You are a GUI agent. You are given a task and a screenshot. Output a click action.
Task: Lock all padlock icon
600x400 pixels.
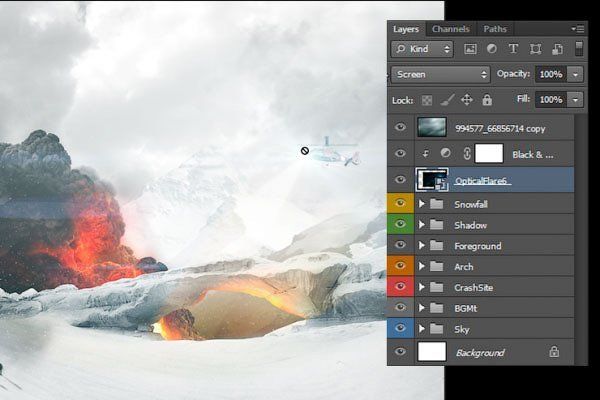(487, 100)
